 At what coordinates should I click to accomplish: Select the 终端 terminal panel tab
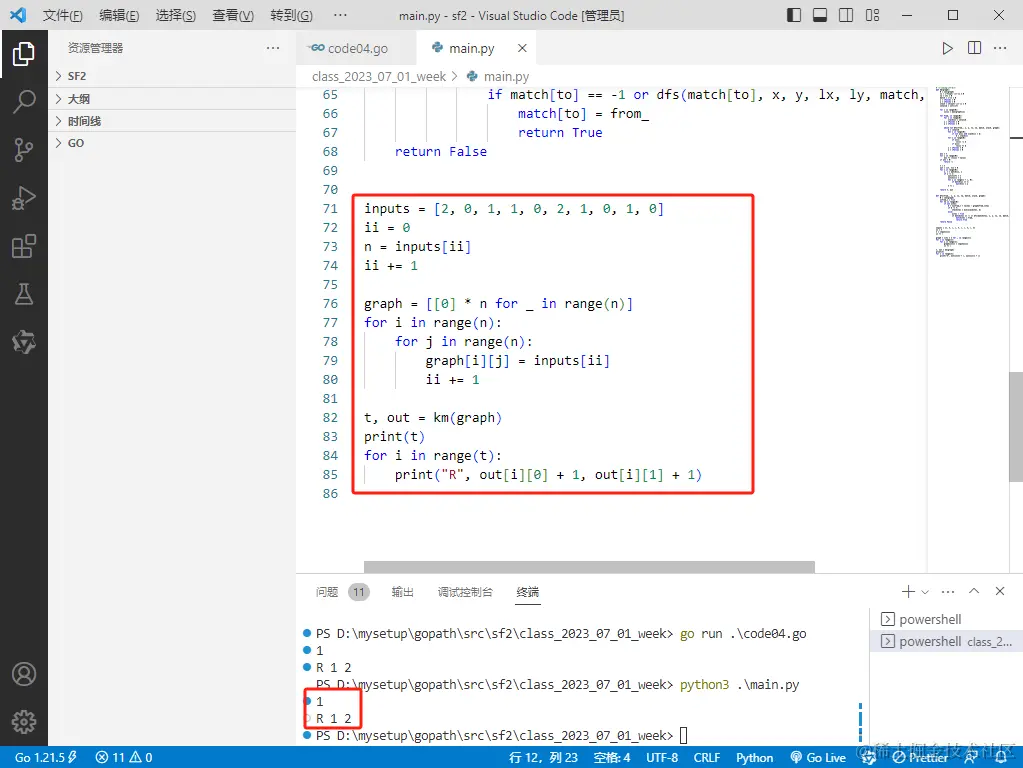coord(528,592)
